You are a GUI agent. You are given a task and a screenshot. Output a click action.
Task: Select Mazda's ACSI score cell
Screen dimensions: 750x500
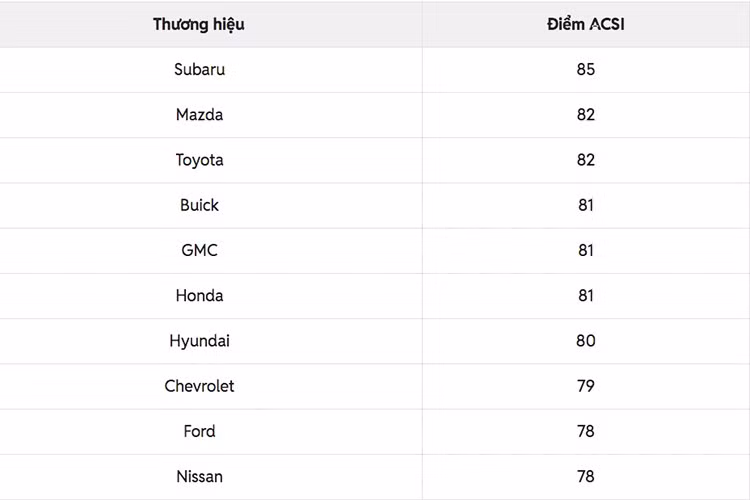click(585, 115)
